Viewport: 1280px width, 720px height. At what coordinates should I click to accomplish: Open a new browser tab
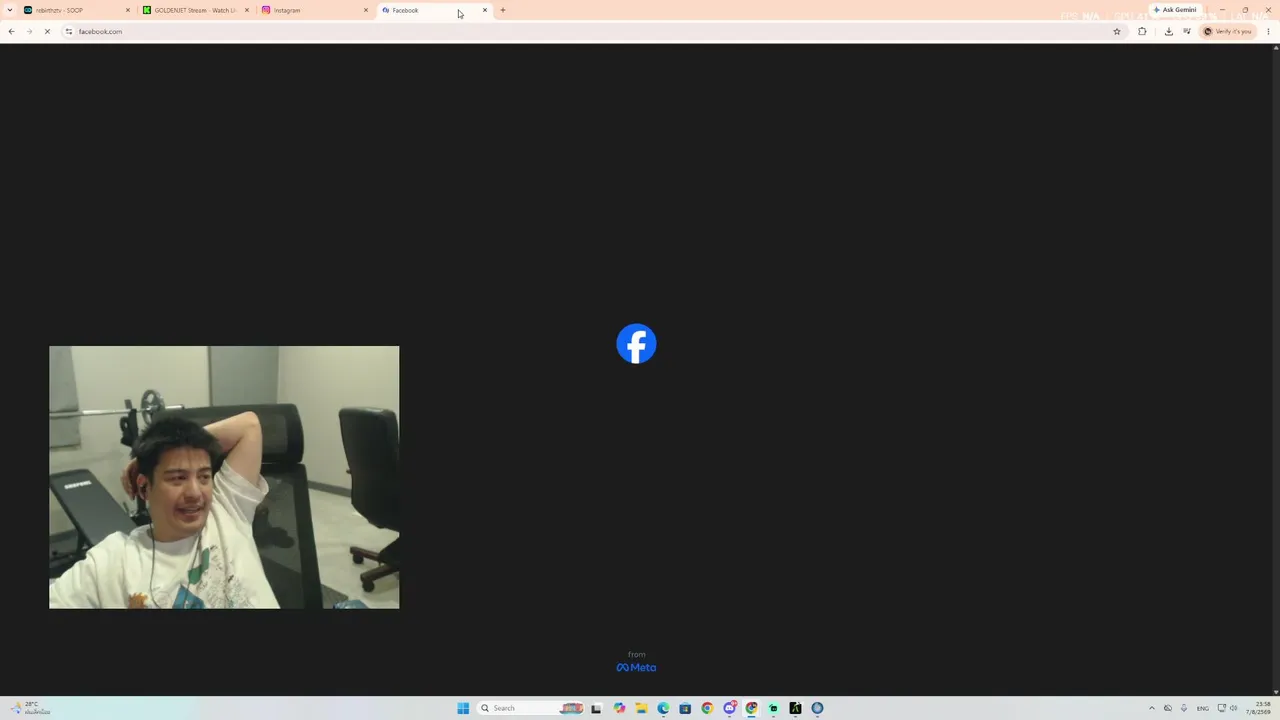click(x=503, y=10)
